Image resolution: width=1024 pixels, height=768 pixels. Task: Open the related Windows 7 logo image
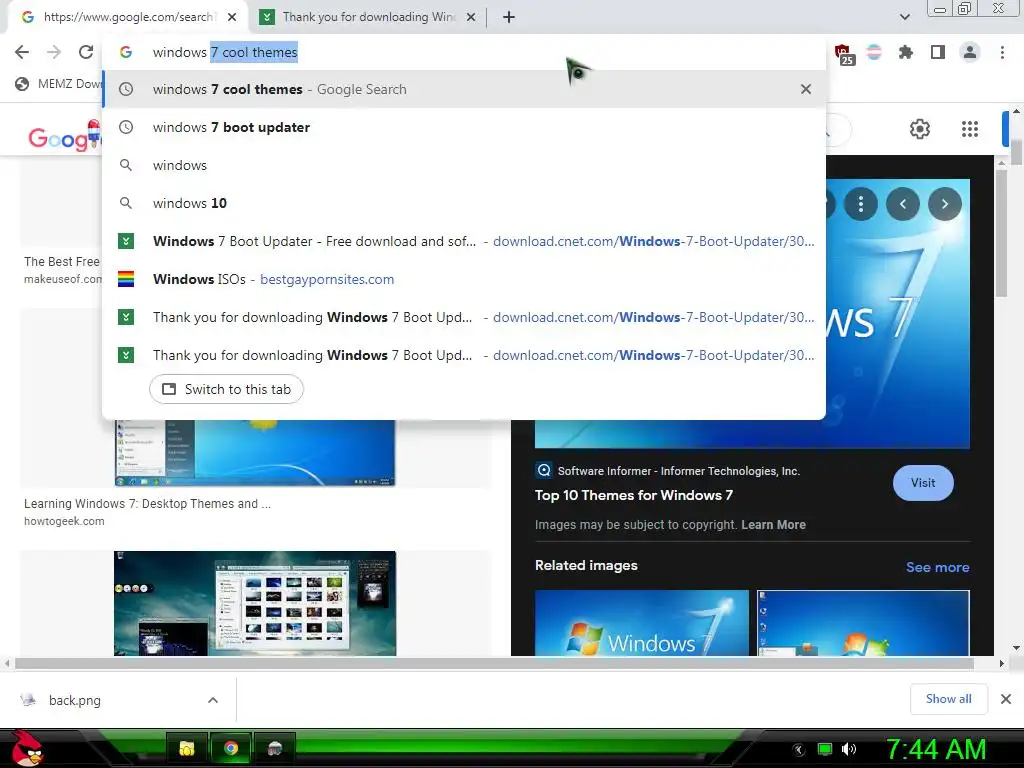click(x=641, y=623)
